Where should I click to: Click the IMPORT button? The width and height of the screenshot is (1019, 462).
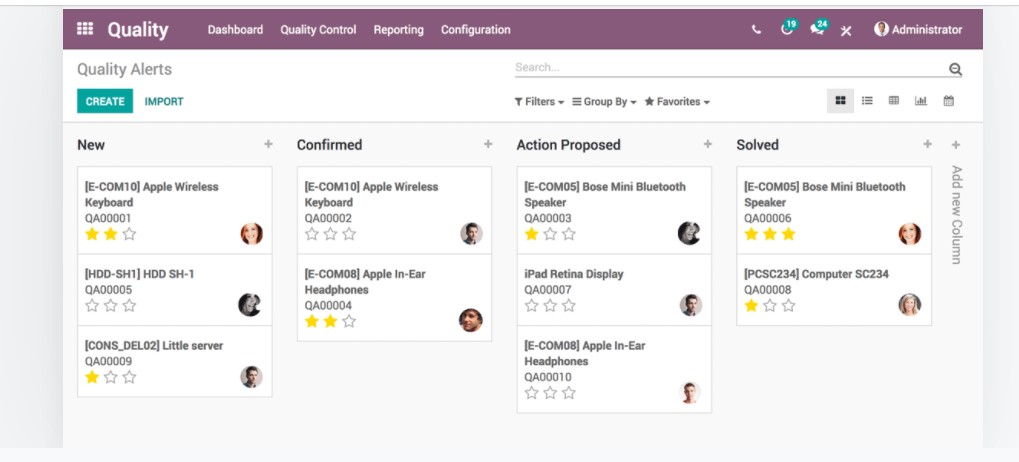pyautogui.click(x=164, y=101)
